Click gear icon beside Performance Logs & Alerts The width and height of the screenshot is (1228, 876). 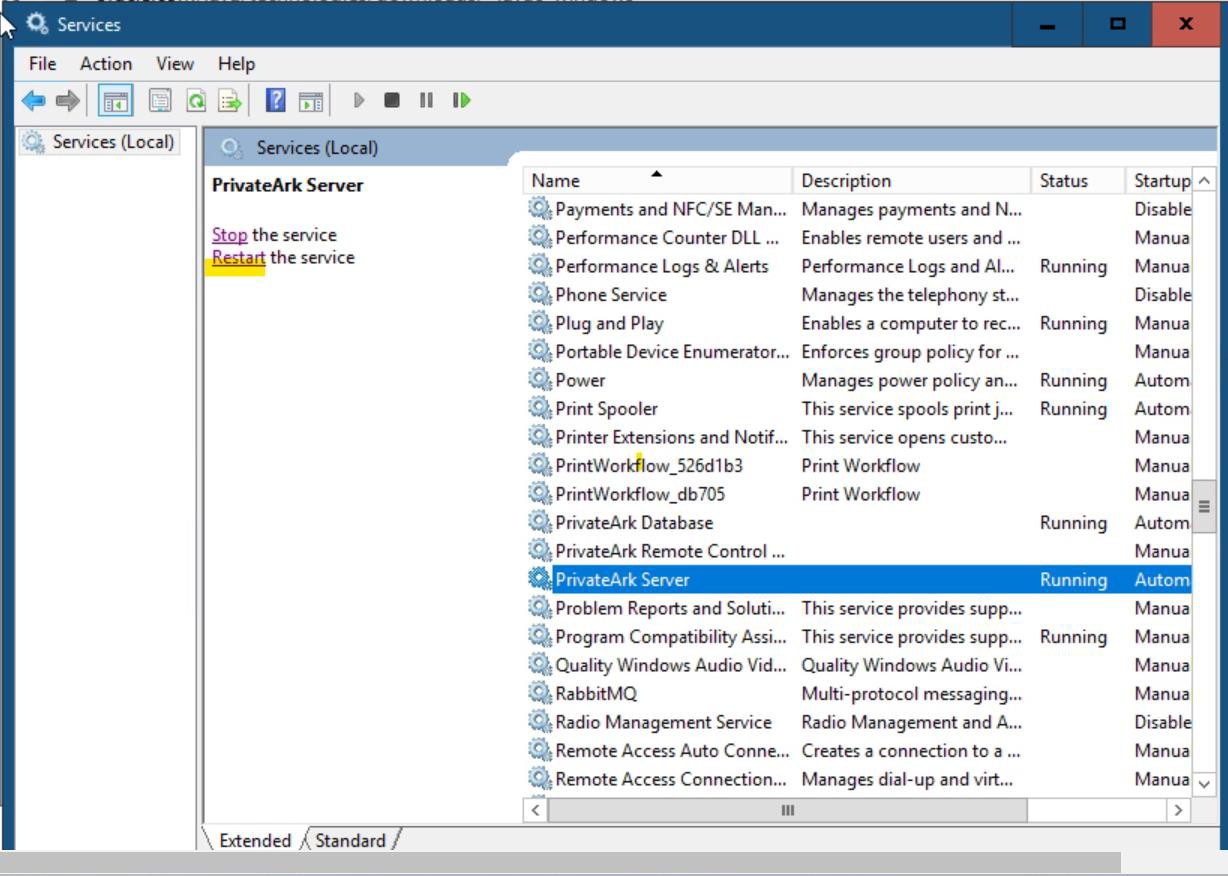click(540, 266)
